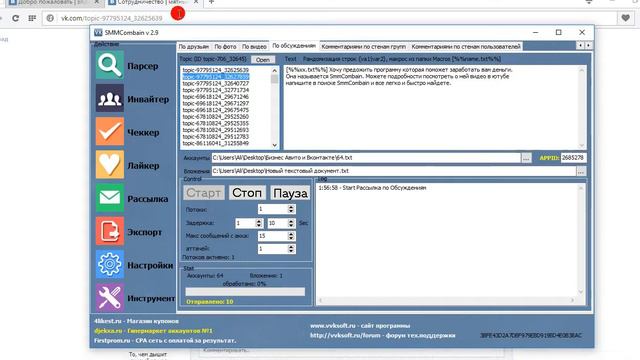Click the SMMCombain title bar app icon
The image size is (640, 360).
[98, 33]
